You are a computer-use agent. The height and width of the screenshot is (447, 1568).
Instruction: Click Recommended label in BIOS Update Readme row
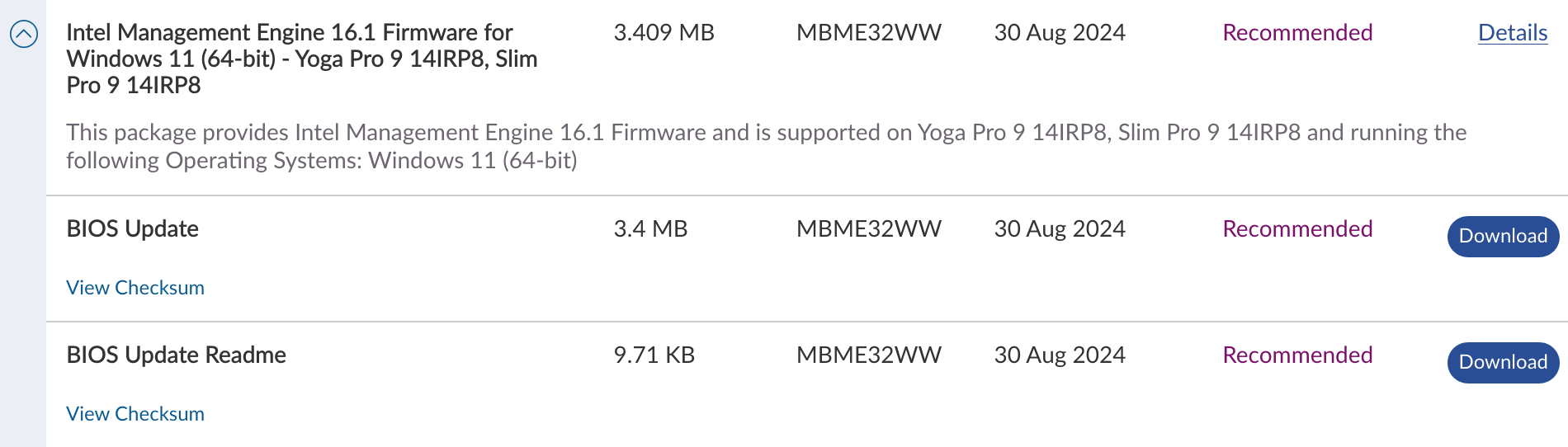coord(1296,355)
